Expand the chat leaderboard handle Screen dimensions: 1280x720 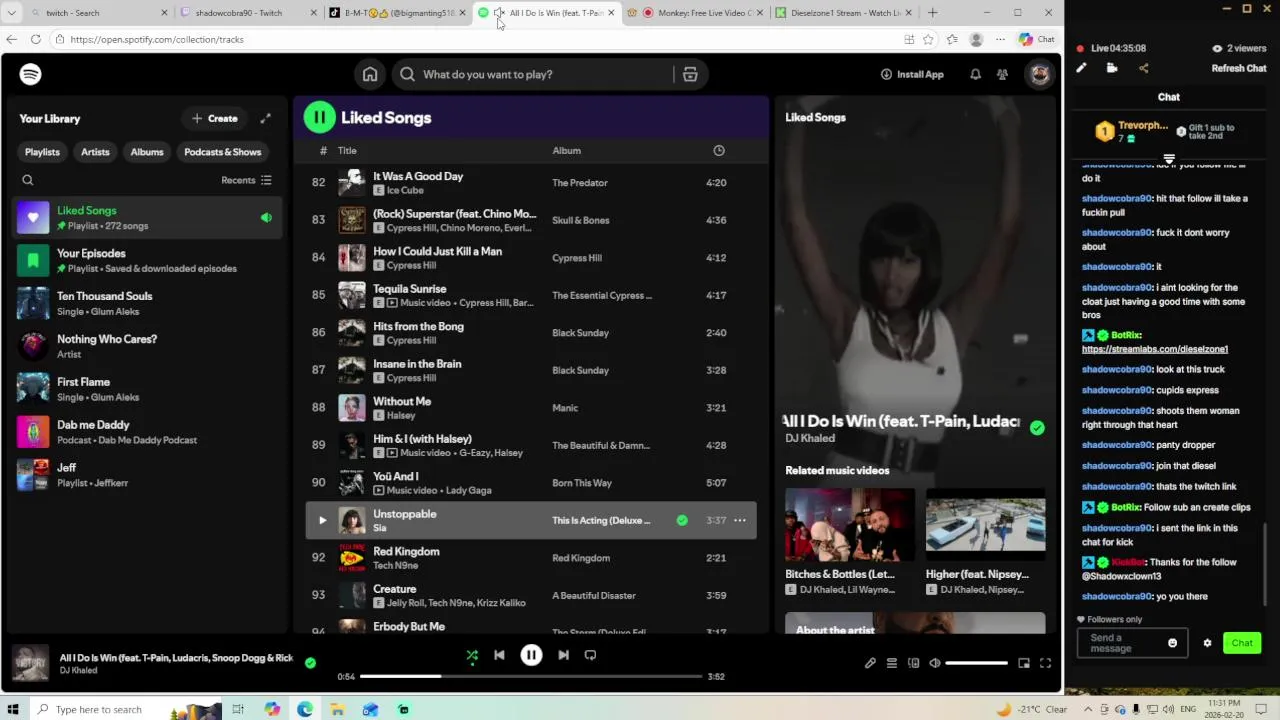click(1169, 159)
